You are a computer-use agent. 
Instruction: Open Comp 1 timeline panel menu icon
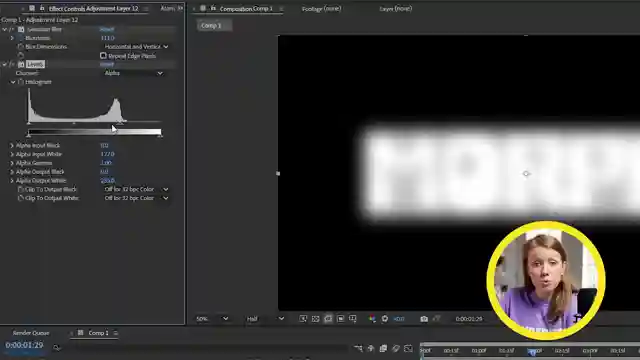pos(116,333)
